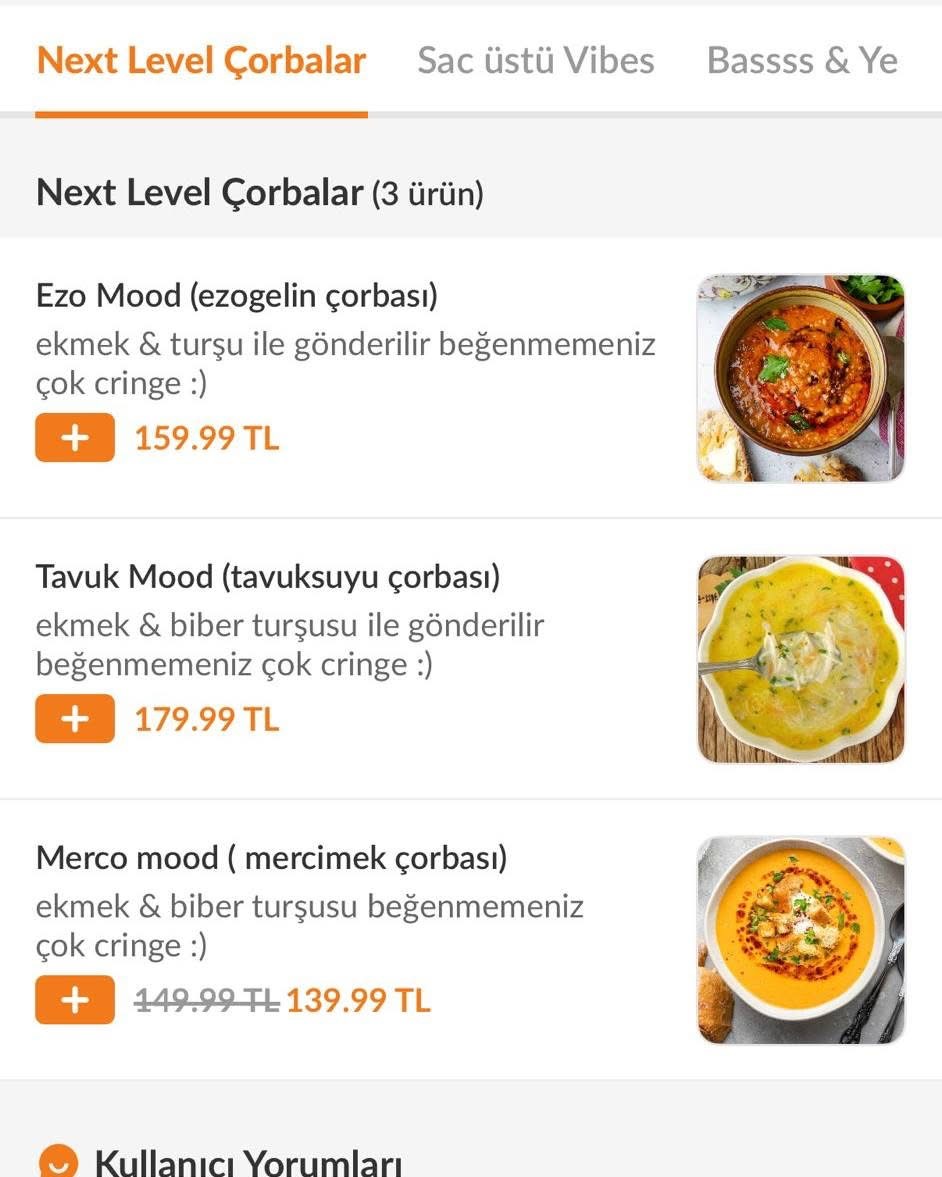Select the Next Level Çorbalar tab

(201, 61)
